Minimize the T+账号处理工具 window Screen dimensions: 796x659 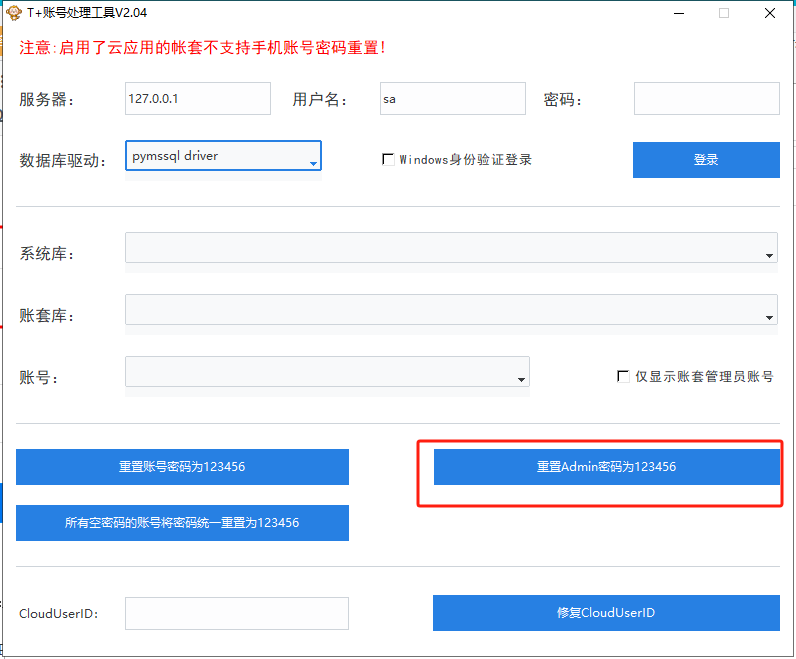[679, 13]
